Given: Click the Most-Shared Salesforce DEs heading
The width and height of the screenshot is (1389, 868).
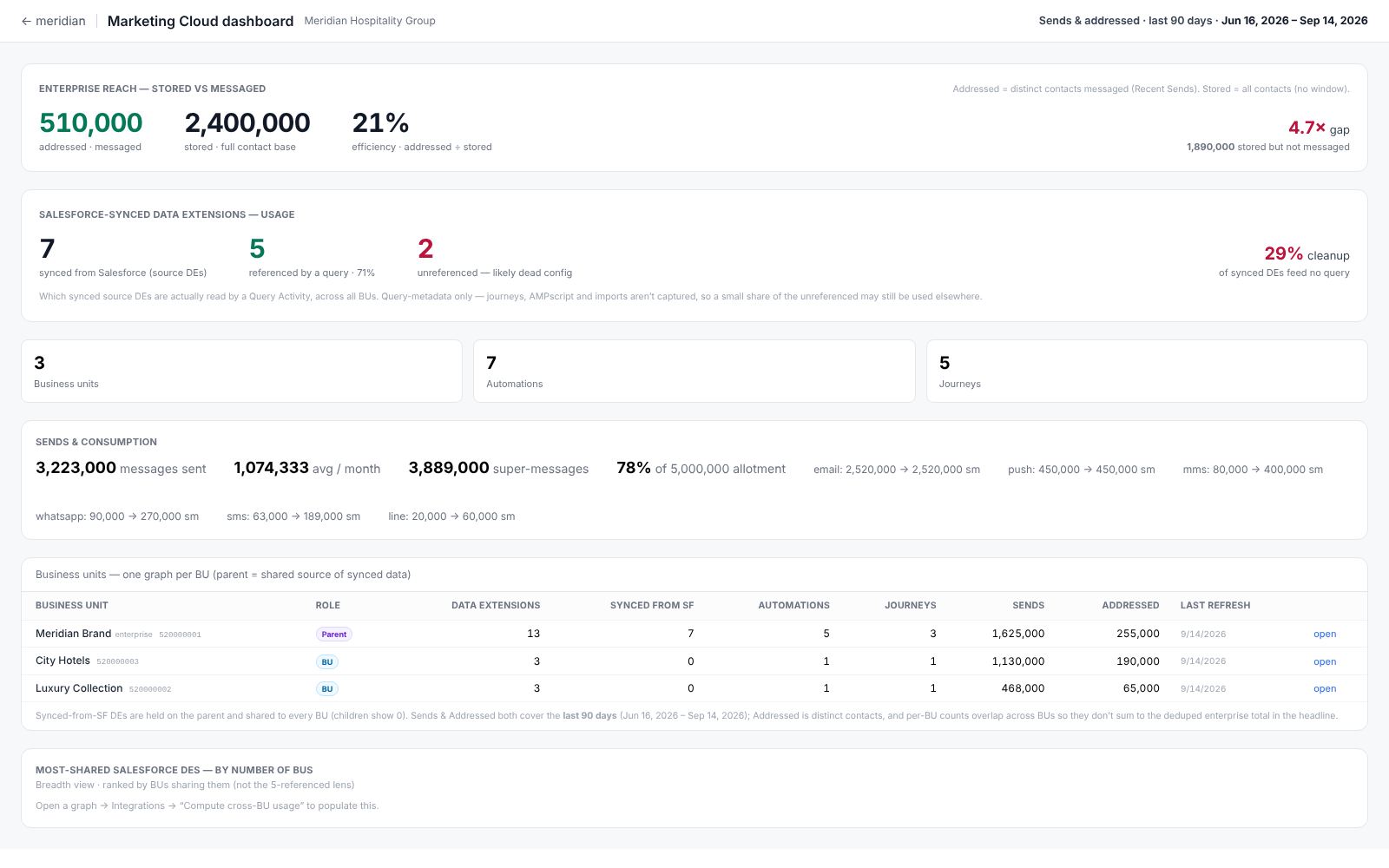Looking at the screenshot, I should coord(174,770).
